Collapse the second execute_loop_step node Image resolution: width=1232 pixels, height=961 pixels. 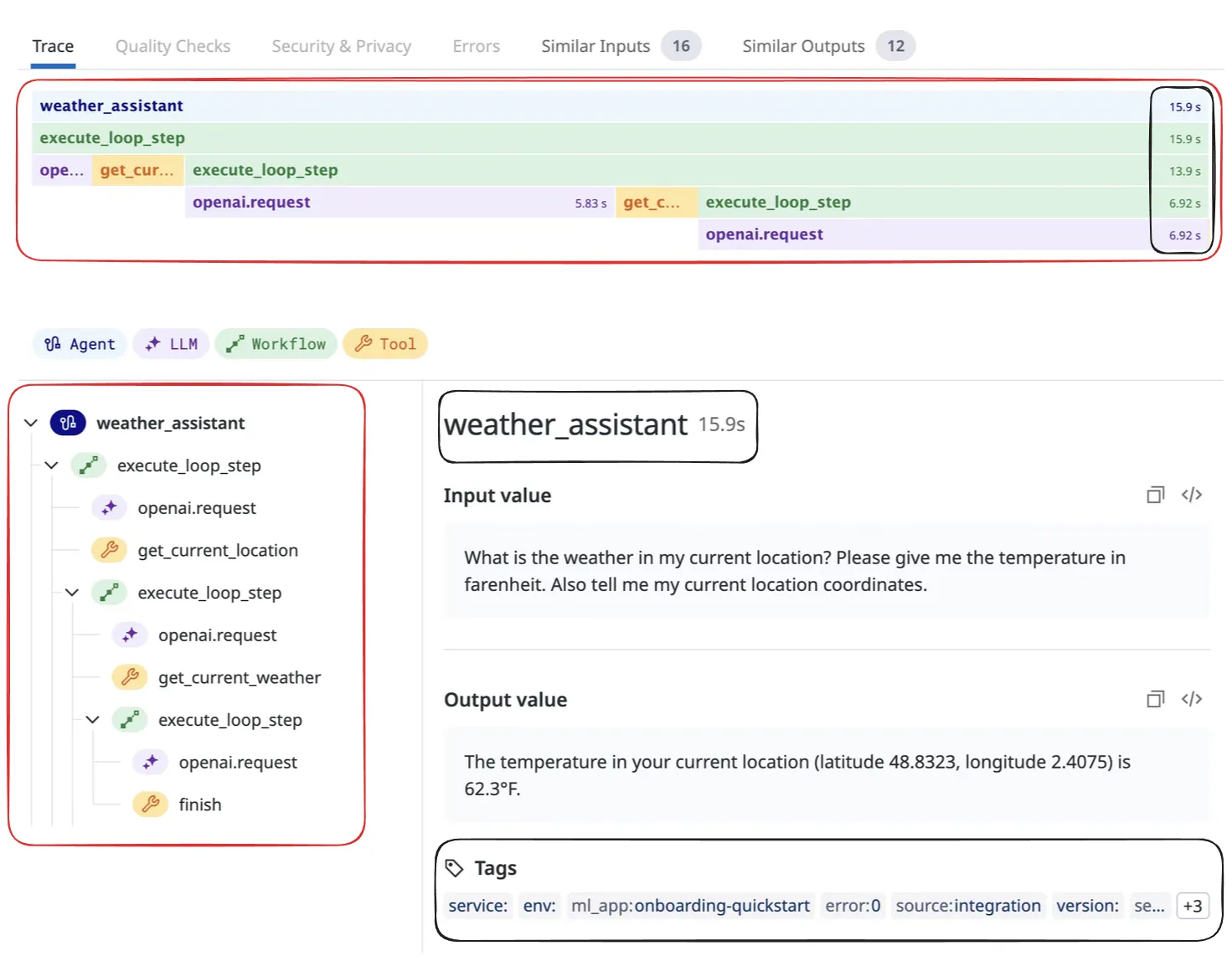pyautogui.click(x=72, y=593)
